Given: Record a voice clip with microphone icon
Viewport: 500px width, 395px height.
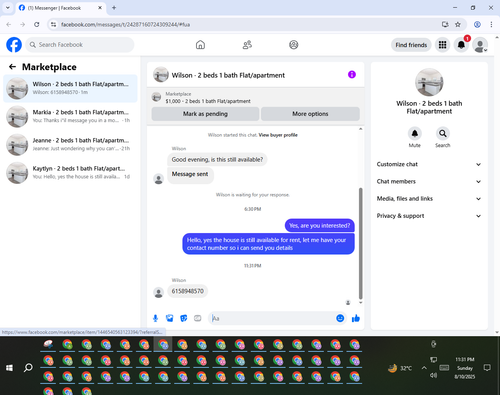Looking at the screenshot, I should (x=155, y=318).
